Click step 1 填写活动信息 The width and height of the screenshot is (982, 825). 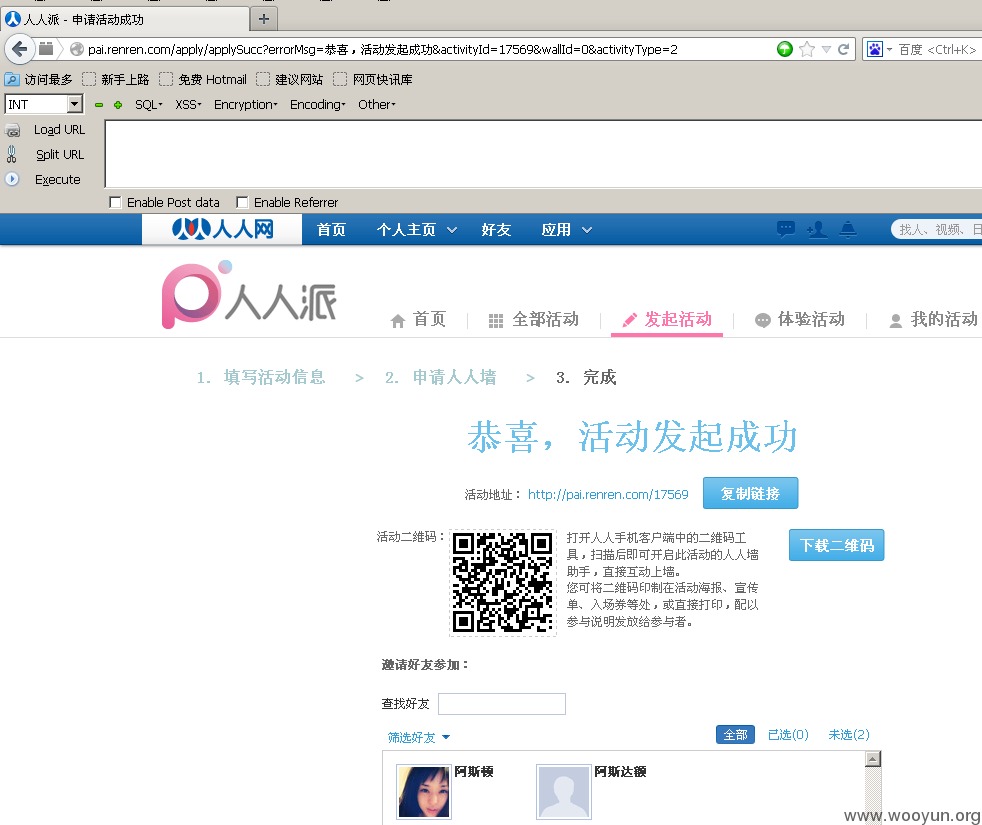pyautogui.click(x=261, y=377)
